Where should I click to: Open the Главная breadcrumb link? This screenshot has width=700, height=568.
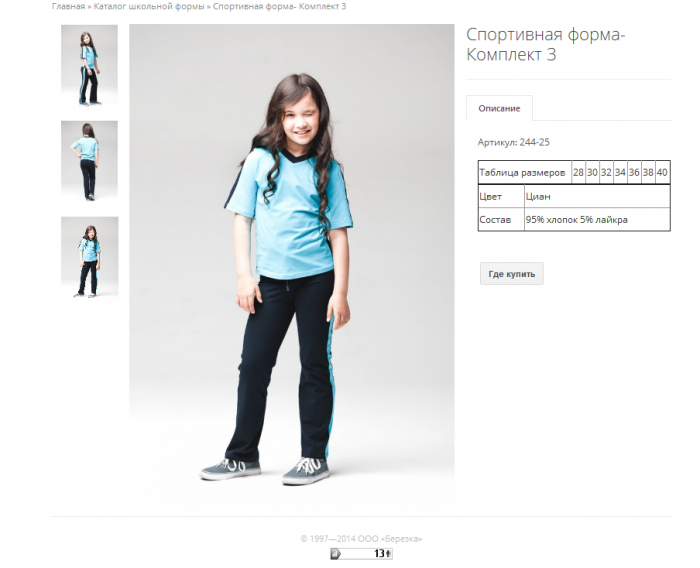tap(68, 6)
